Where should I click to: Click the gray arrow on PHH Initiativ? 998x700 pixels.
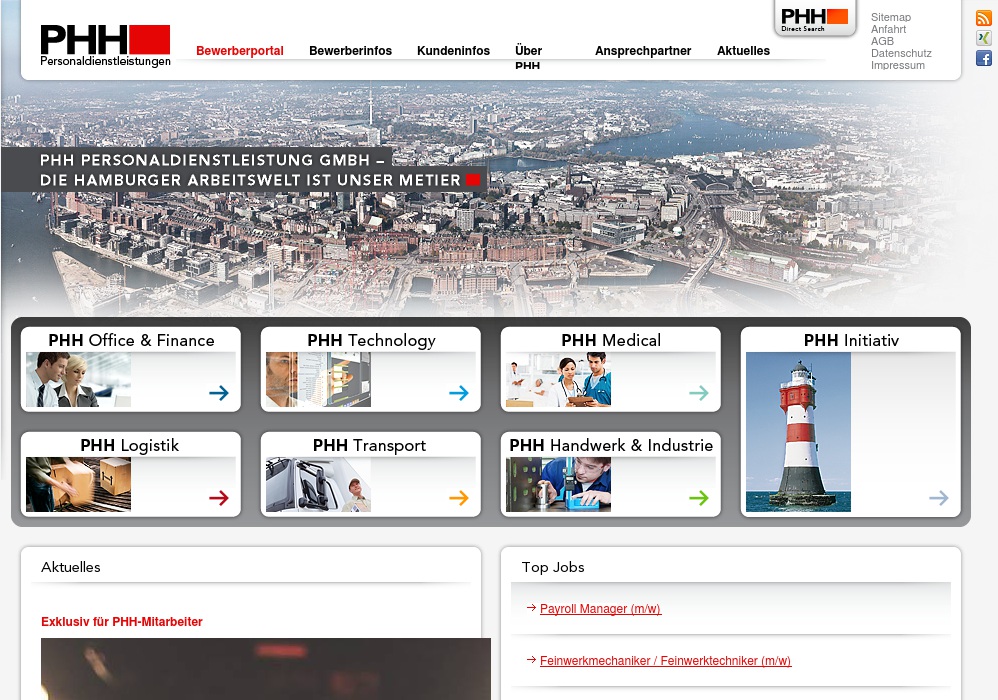pyautogui.click(x=938, y=498)
